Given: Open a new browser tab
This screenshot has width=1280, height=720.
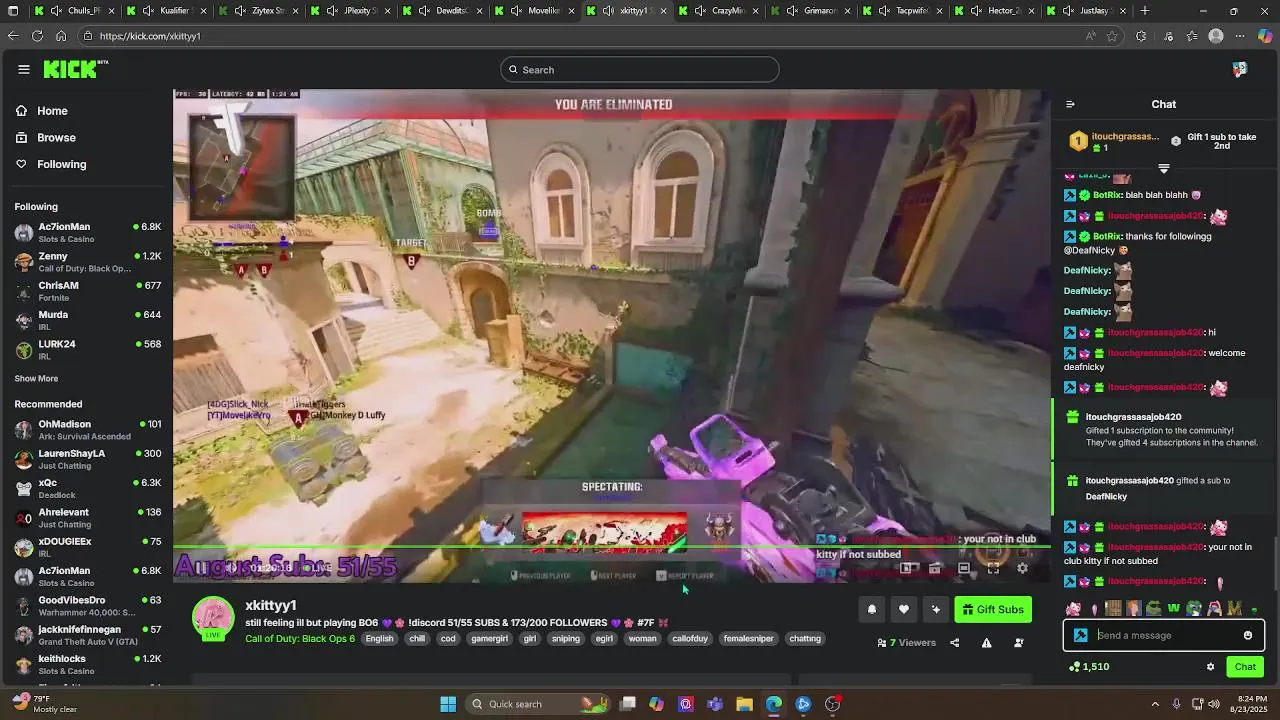Looking at the screenshot, I should pyautogui.click(x=1145, y=11).
